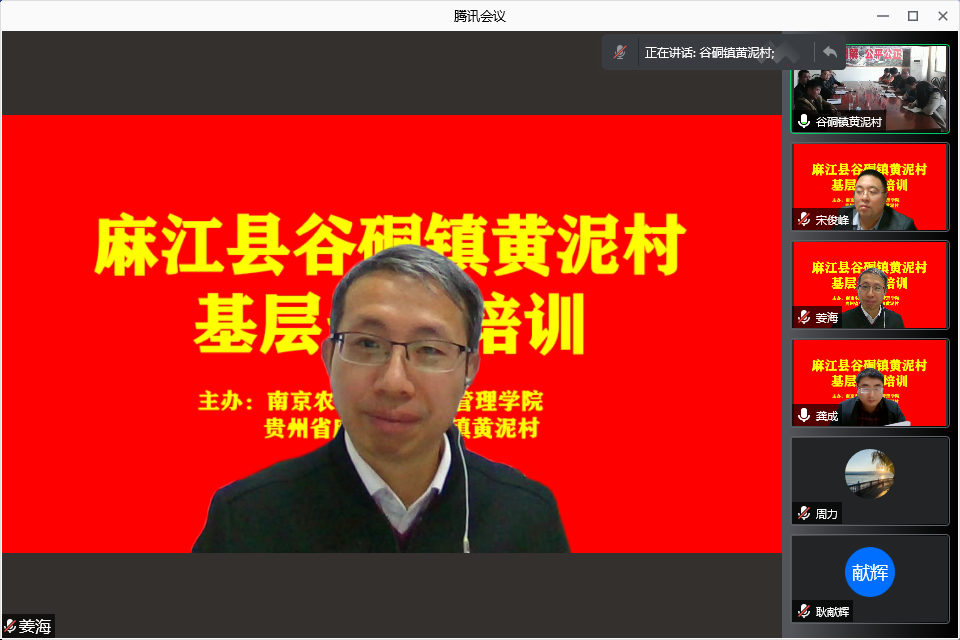Image resolution: width=960 pixels, height=640 pixels.
Task: Click the mic icon at main video's bottom-left
Action: click(x=10, y=627)
